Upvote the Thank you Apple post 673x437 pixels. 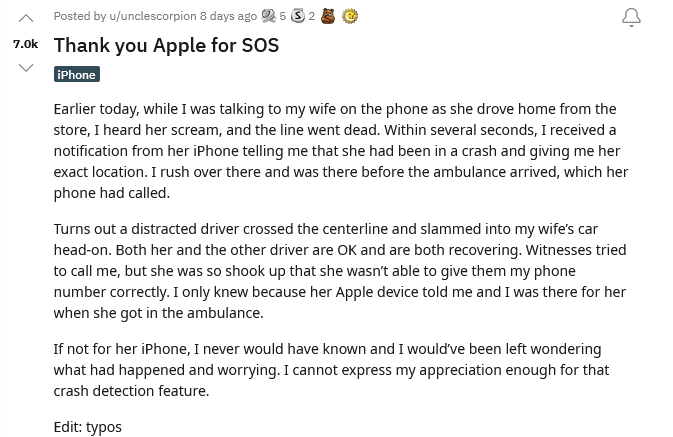[x=26, y=18]
